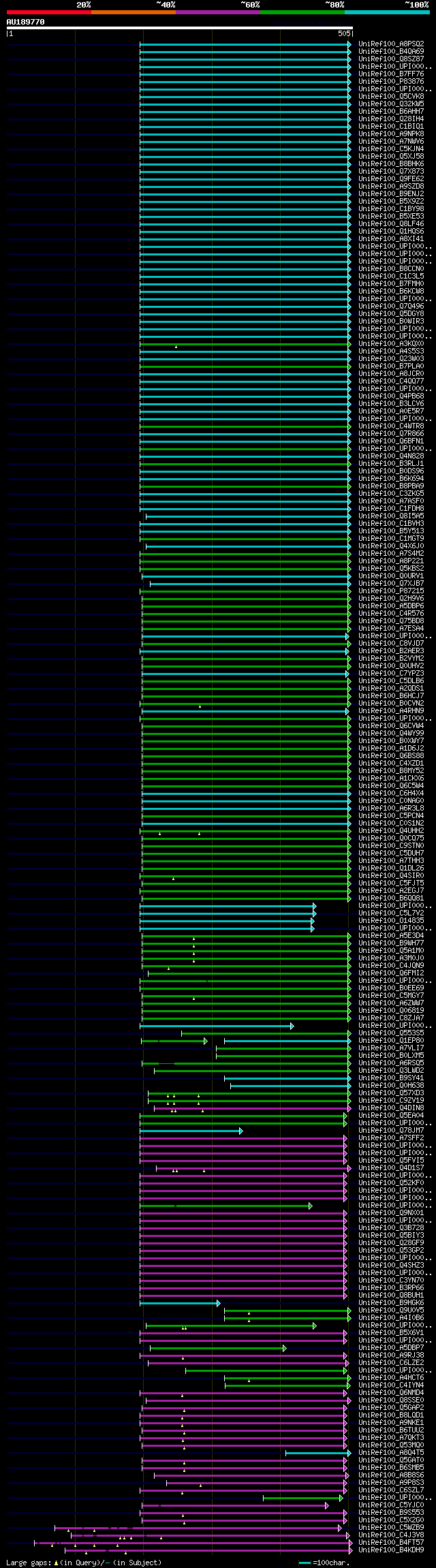Viewport: 436px width, 1568px height.
Task: Click the label UniRef100_P87215
Action: [391, 591]
